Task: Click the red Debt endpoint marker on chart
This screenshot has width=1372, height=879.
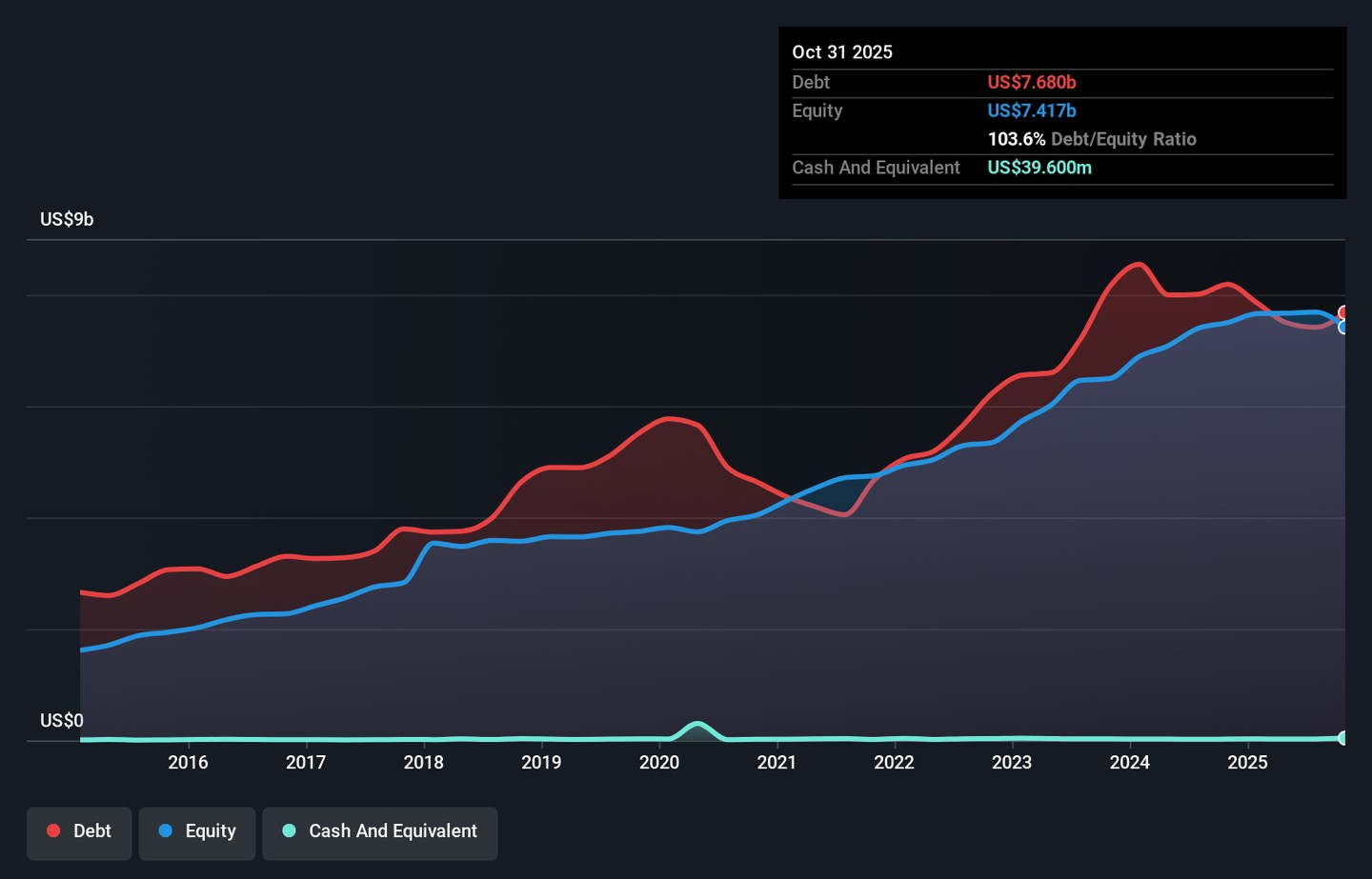Action: (1343, 313)
